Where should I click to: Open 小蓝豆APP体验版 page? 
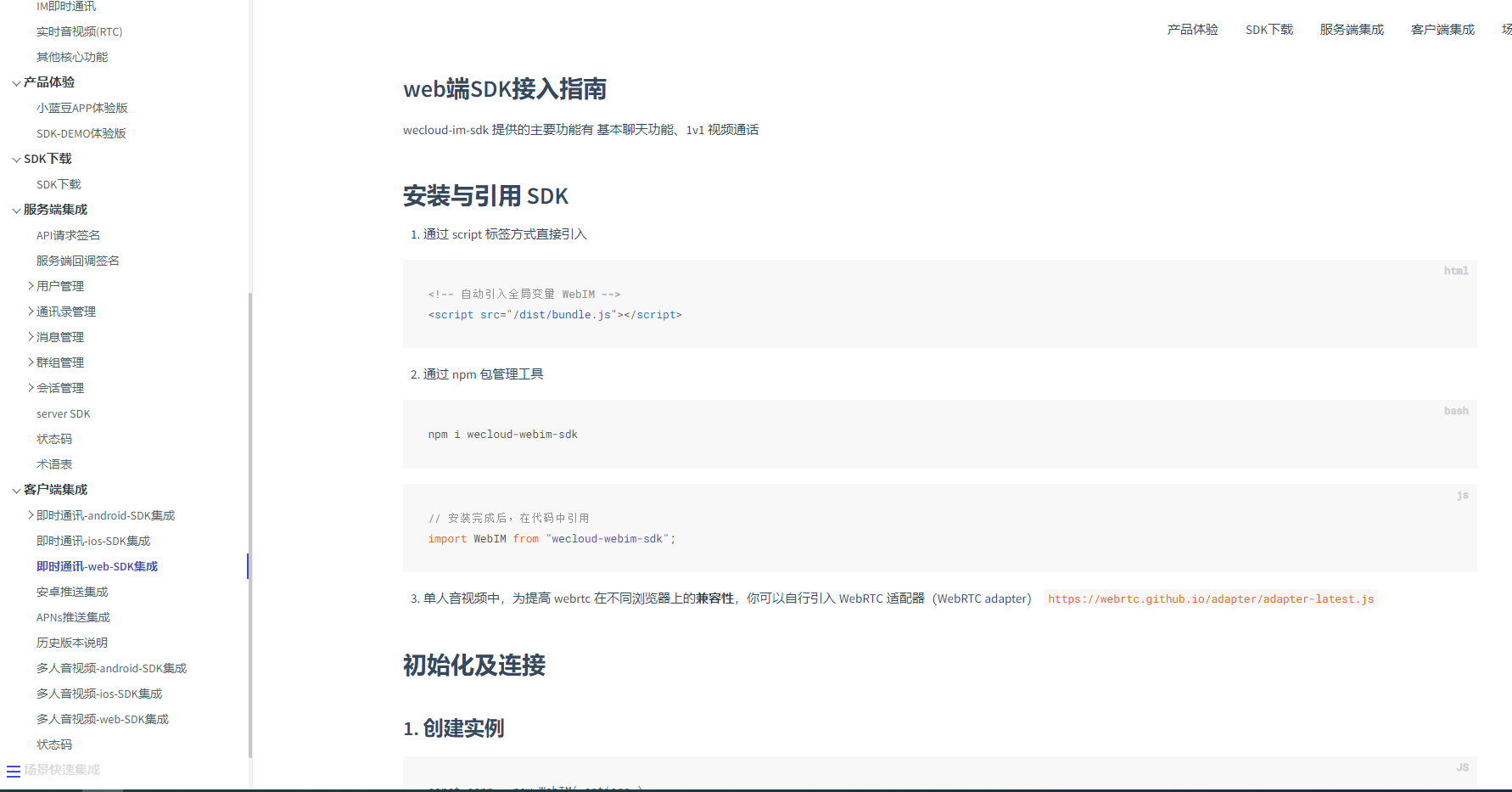[82, 108]
